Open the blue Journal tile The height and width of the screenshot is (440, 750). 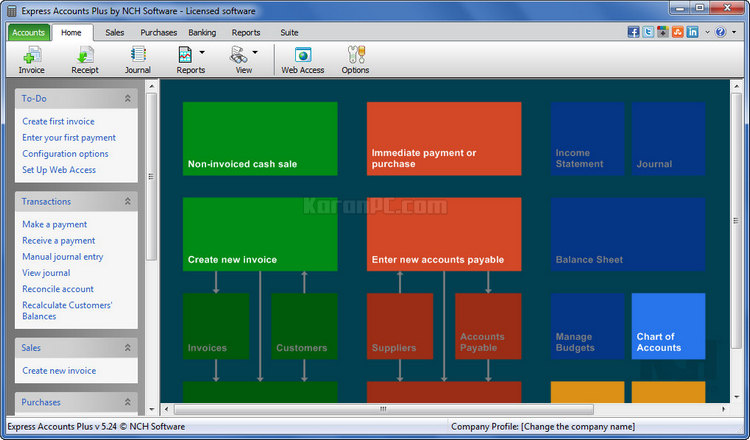point(669,138)
